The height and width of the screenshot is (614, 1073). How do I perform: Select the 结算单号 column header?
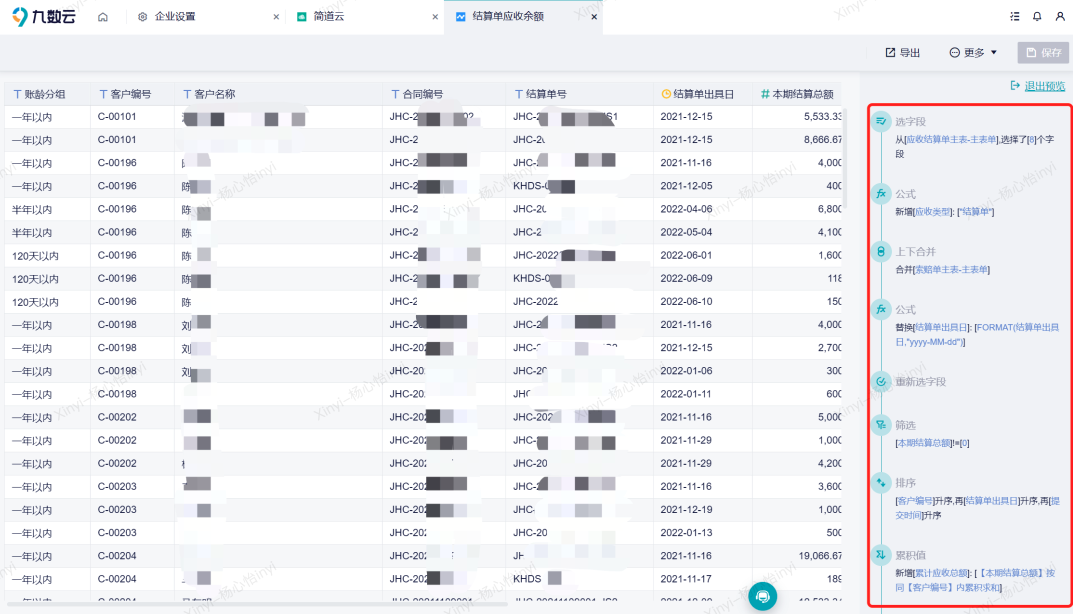[x=580, y=94]
